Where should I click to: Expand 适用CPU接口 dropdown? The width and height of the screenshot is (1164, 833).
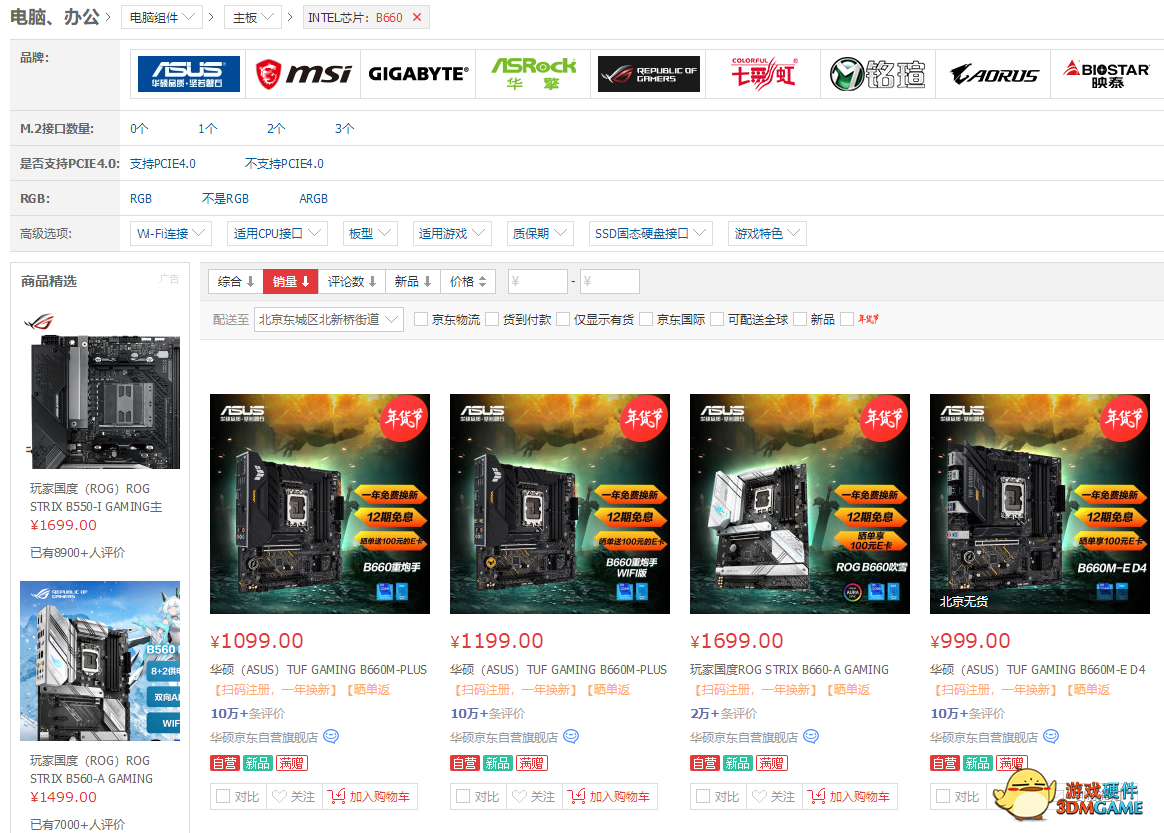(277, 233)
